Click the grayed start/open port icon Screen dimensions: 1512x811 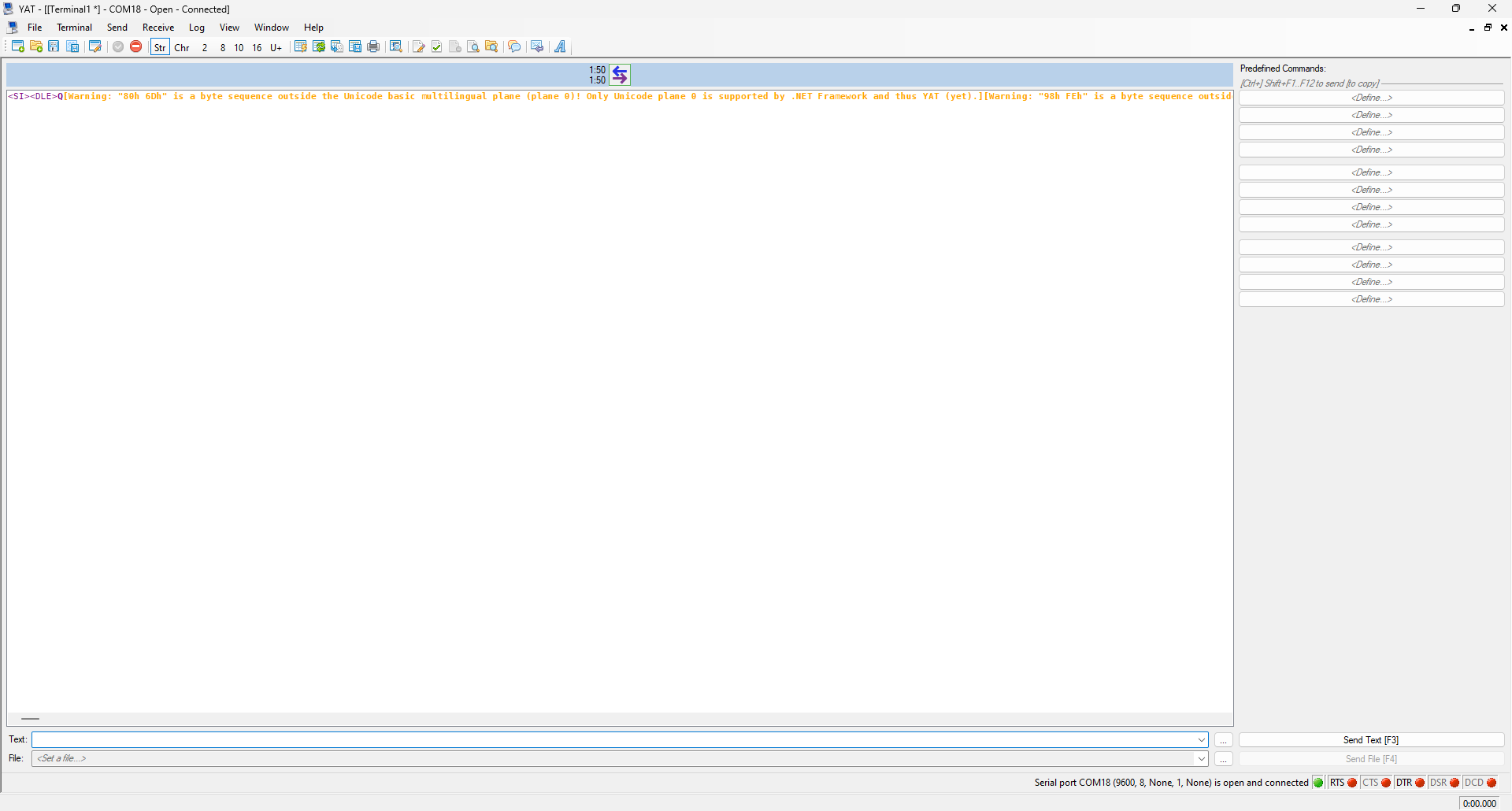pyautogui.click(x=118, y=46)
